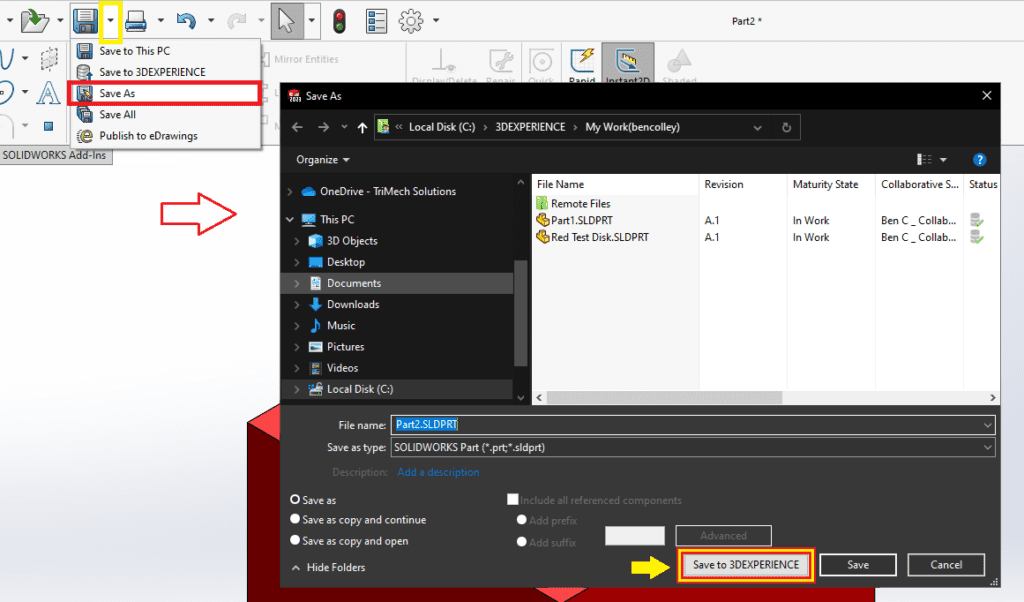Check Include all referenced components

click(x=513, y=499)
